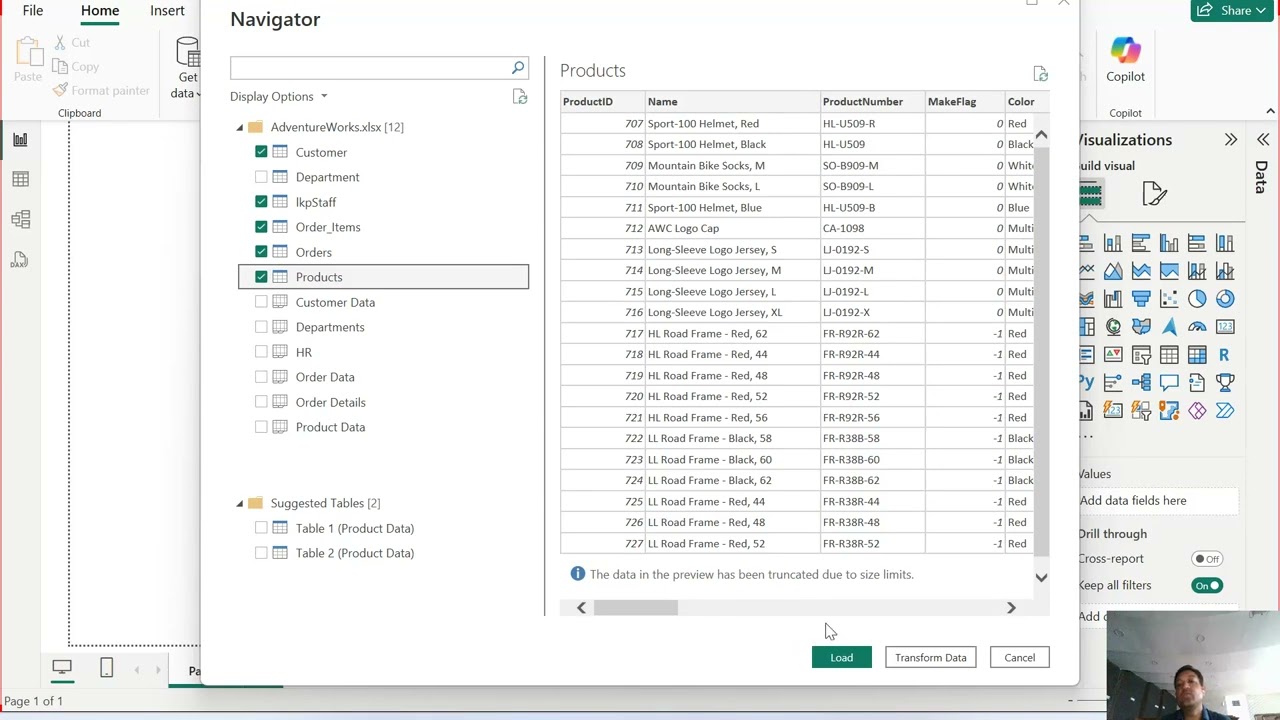
Task: Open Copilot from the ribbon
Action: (x=1125, y=59)
